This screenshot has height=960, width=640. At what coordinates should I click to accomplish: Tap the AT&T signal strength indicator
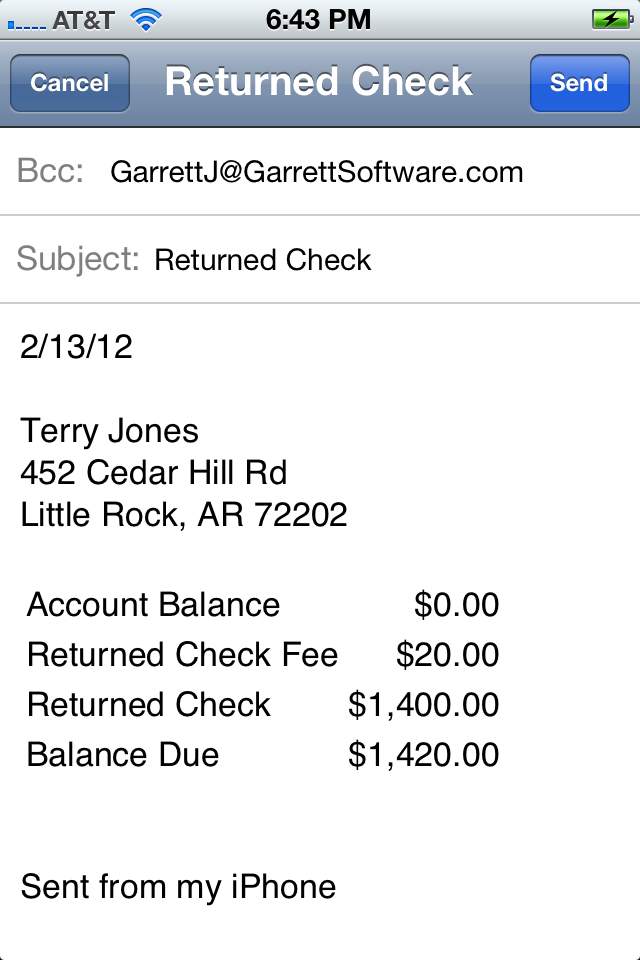pyautogui.click(x=27, y=24)
